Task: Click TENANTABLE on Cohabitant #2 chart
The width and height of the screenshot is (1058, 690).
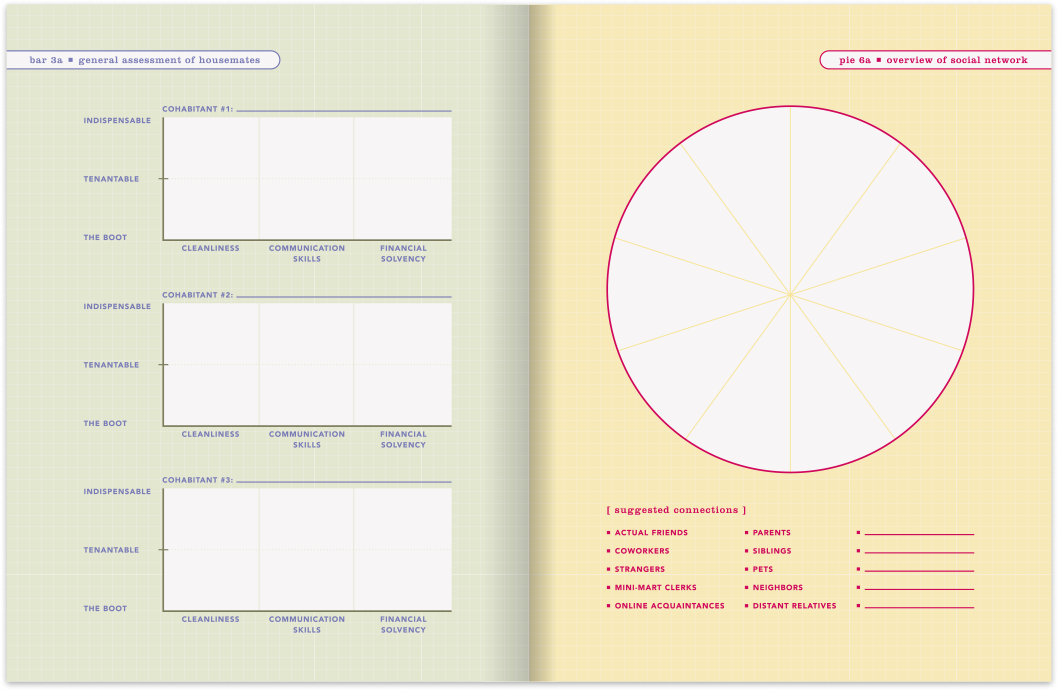Action: (x=111, y=365)
